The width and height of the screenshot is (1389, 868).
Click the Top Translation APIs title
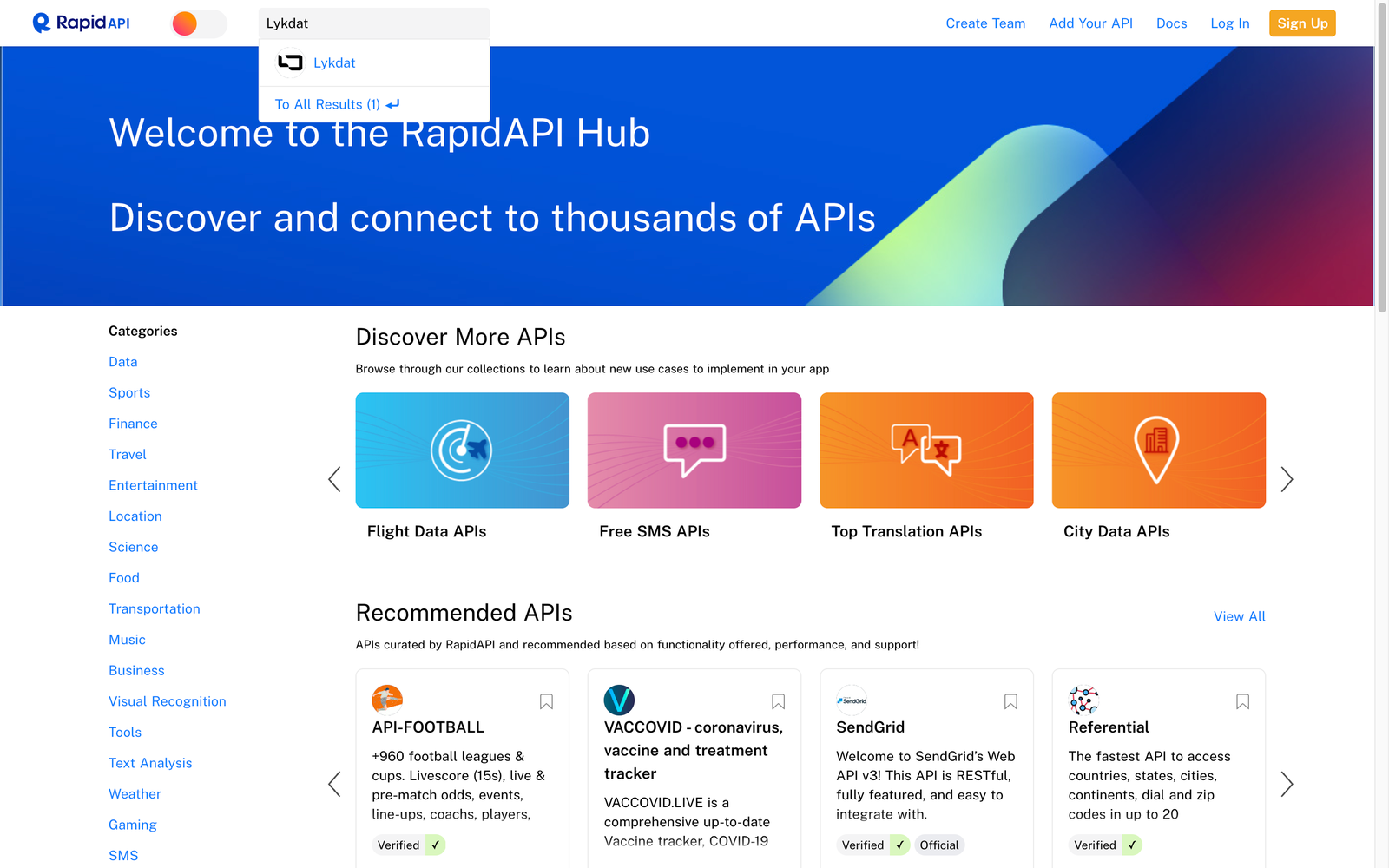coord(906,531)
